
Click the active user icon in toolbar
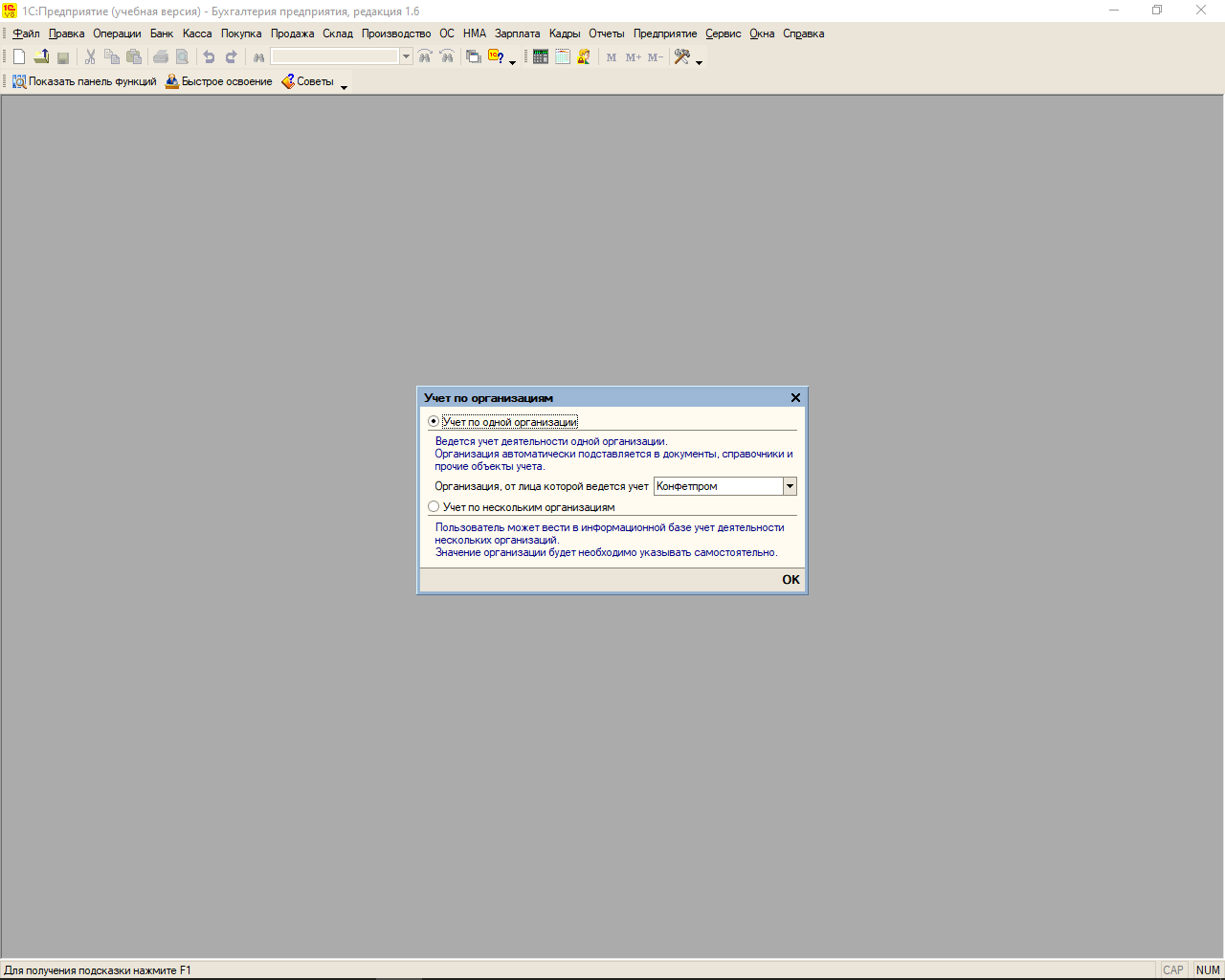click(584, 57)
